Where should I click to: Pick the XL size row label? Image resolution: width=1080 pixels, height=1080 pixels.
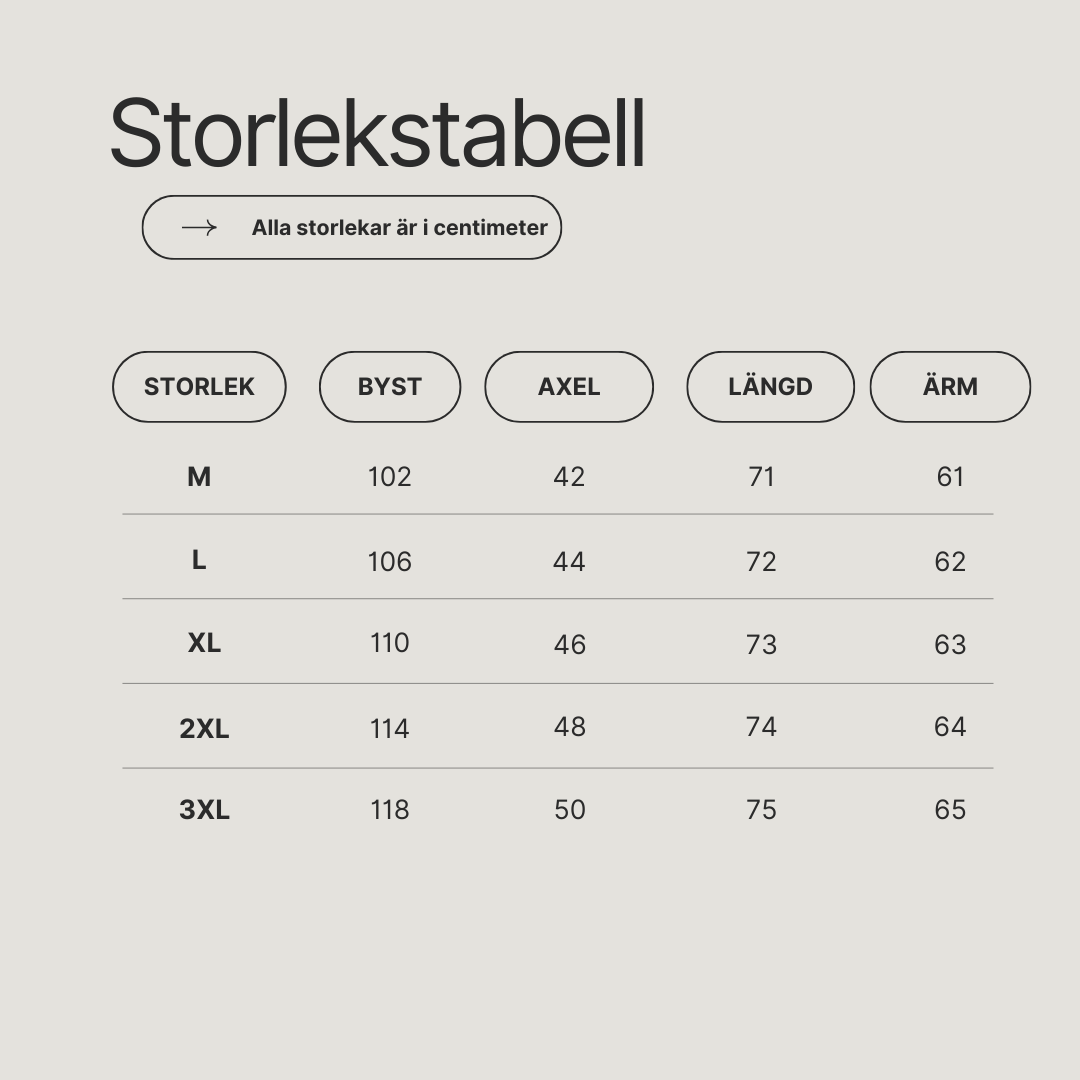pyautogui.click(x=205, y=643)
